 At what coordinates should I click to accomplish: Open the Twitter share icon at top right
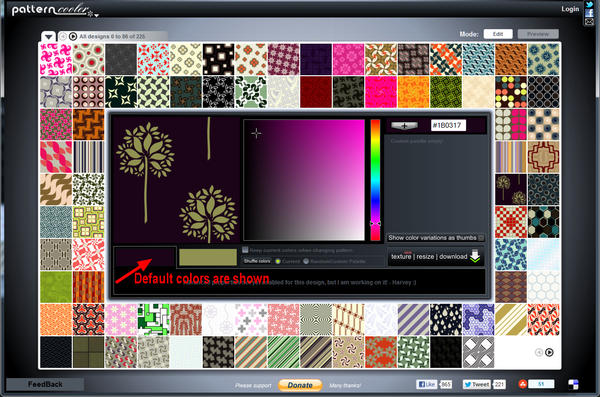[x=589, y=4]
